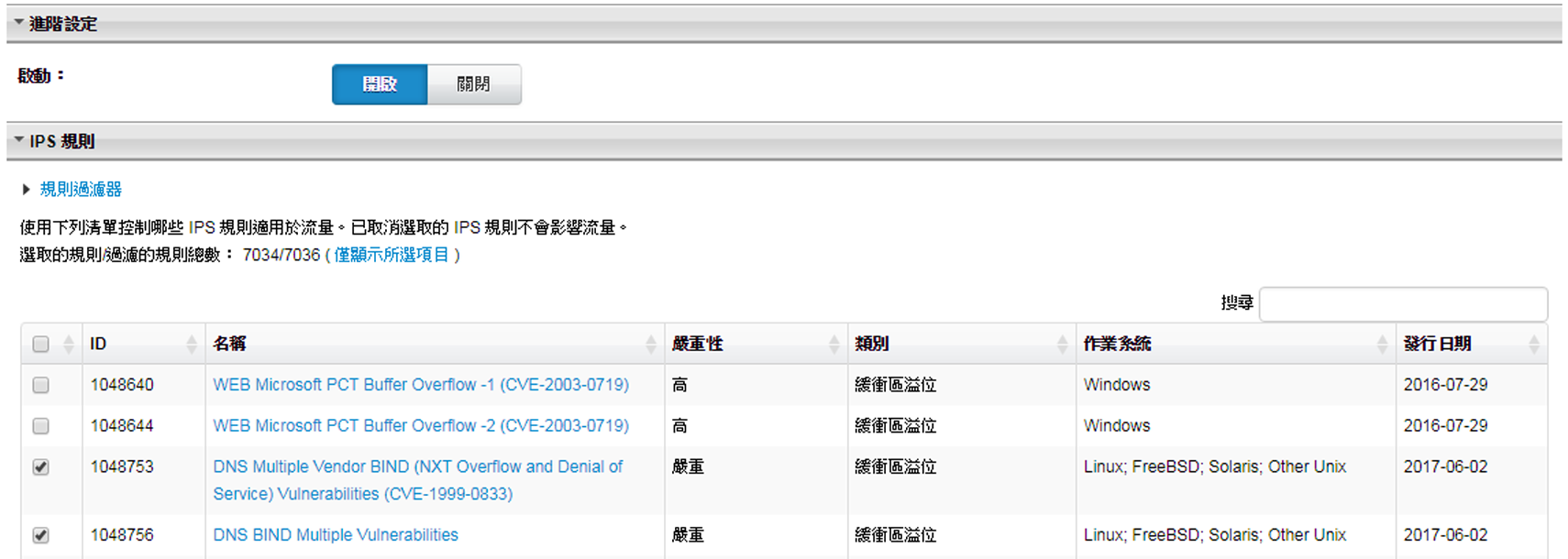
Task: Click the 搜尋 search input field
Action: (1402, 304)
